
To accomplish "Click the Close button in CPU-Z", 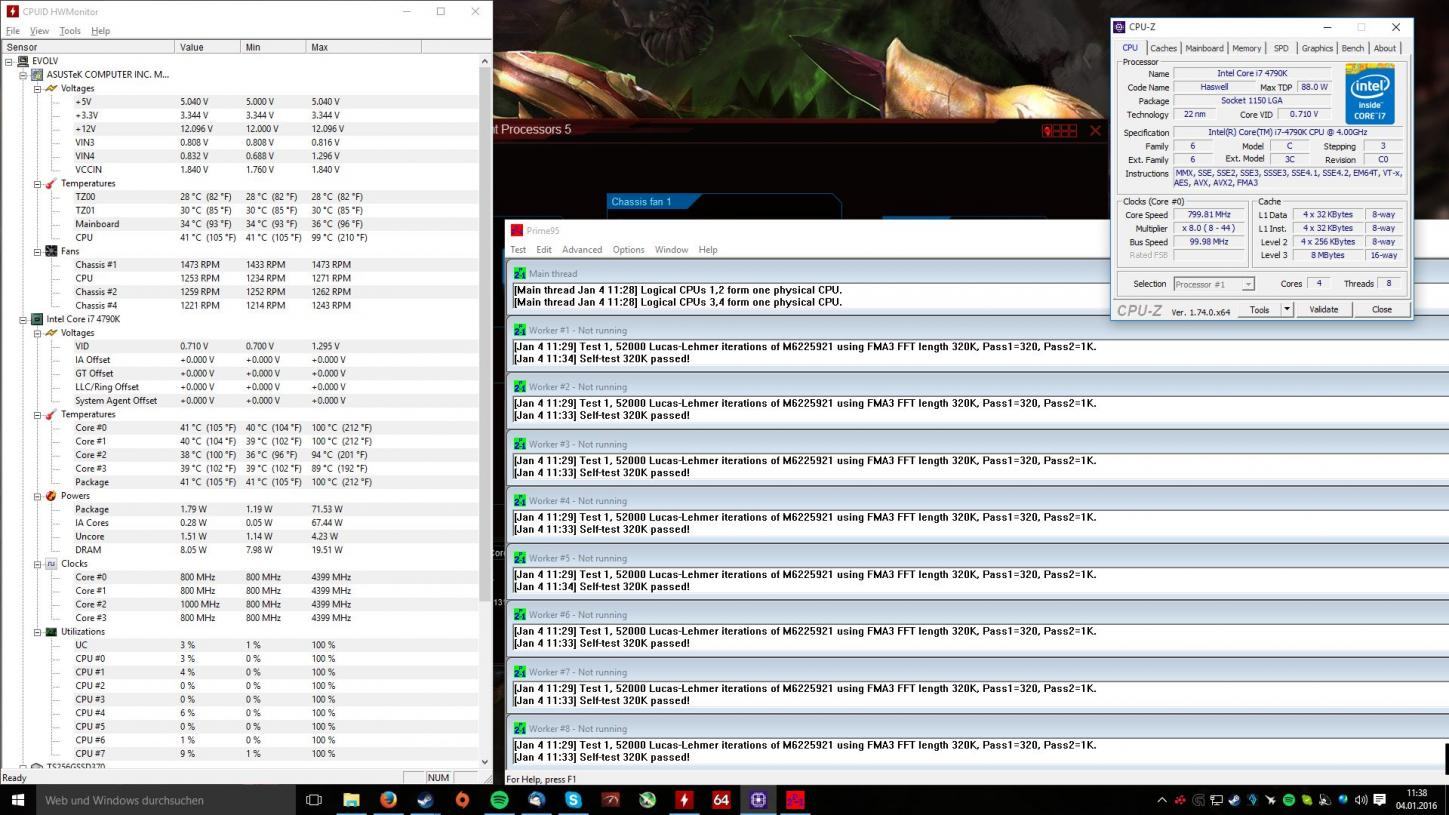I will (x=1381, y=309).
